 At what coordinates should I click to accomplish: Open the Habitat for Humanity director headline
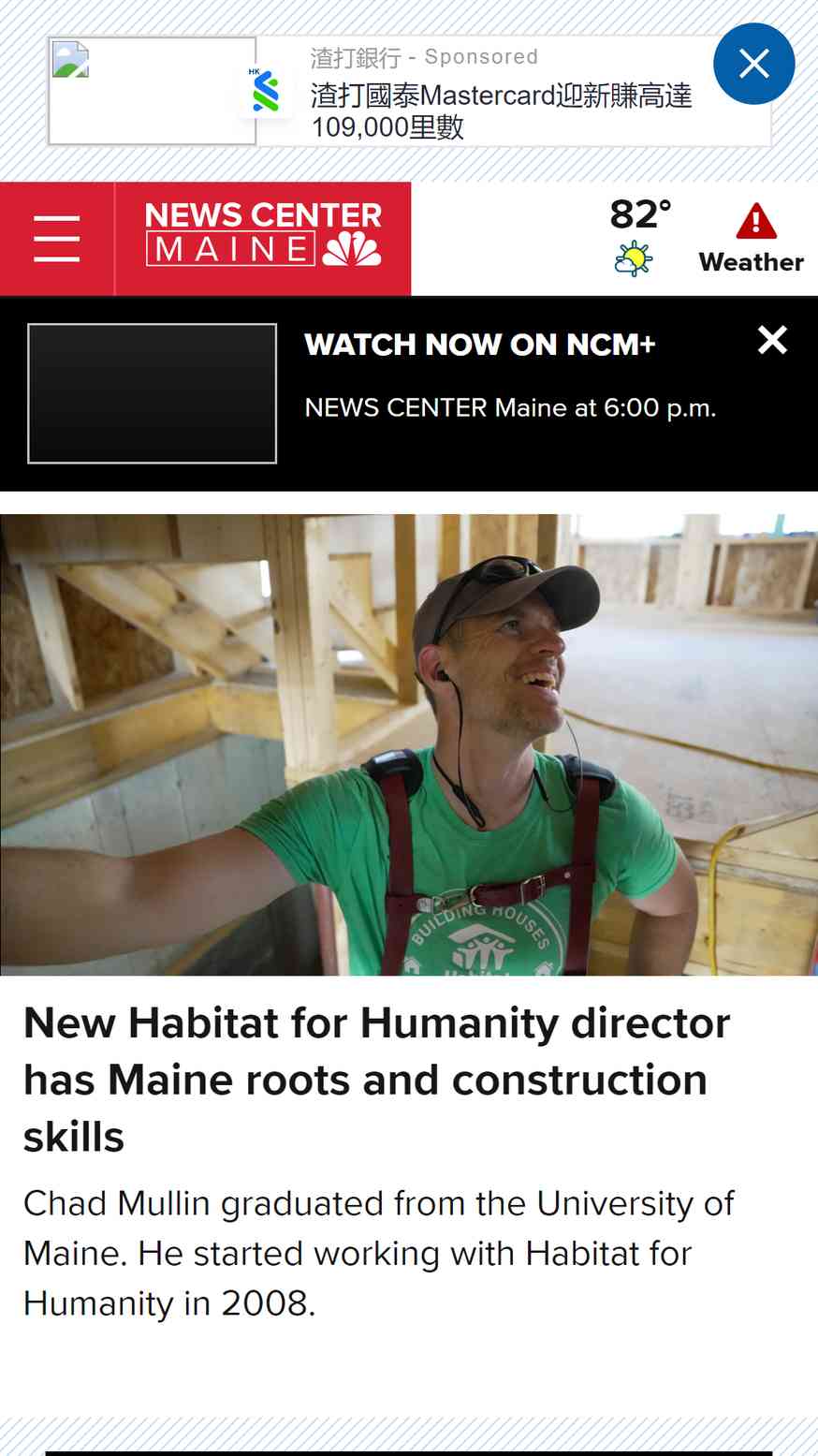(377, 1080)
